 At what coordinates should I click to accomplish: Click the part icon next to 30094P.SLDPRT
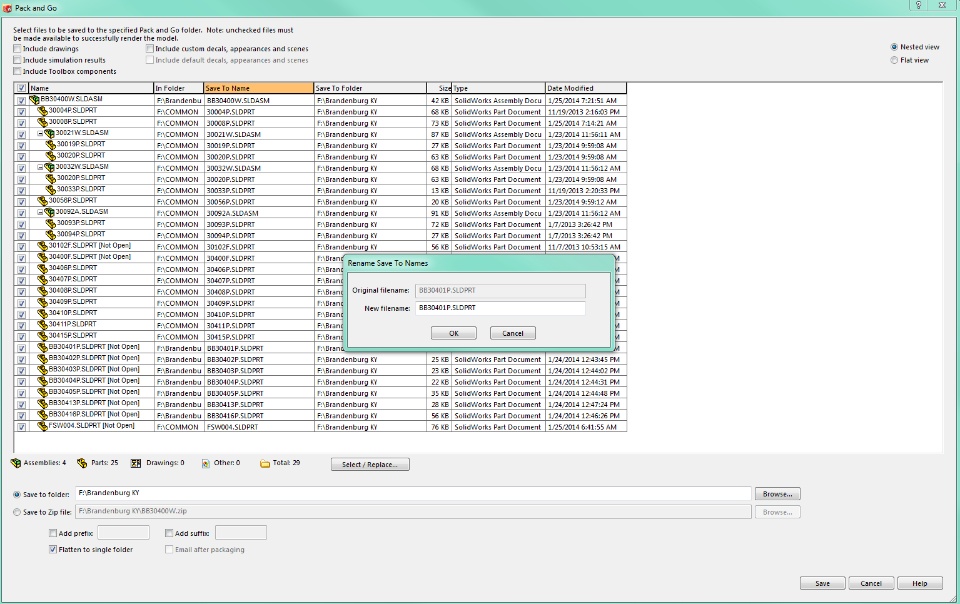51,235
